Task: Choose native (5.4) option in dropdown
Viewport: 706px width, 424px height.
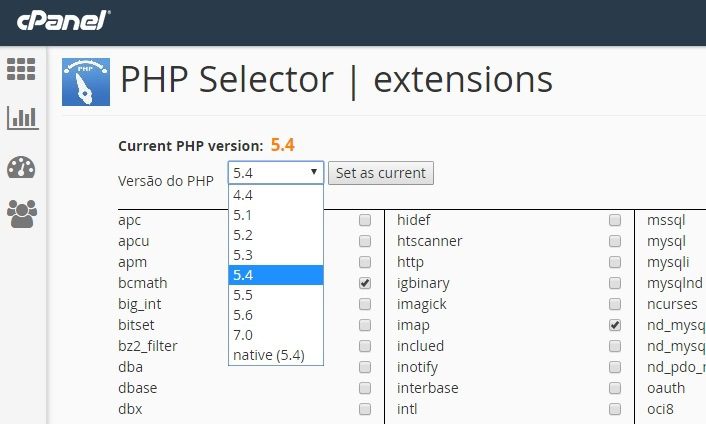Action: [x=276, y=355]
